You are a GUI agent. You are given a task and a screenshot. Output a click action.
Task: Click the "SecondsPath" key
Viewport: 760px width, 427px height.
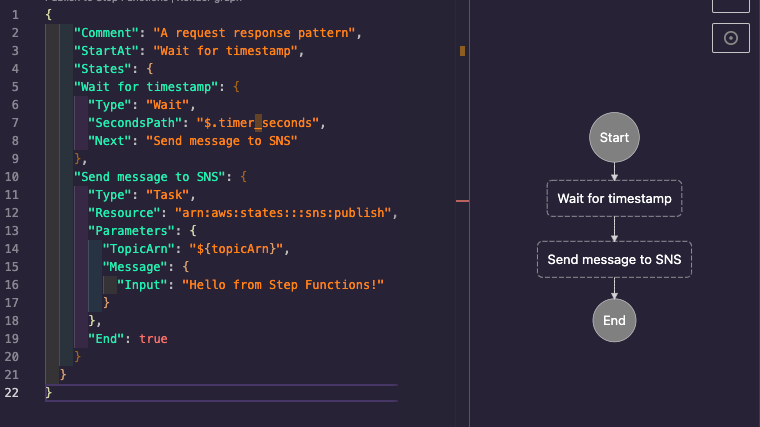click(x=135, y=123)
